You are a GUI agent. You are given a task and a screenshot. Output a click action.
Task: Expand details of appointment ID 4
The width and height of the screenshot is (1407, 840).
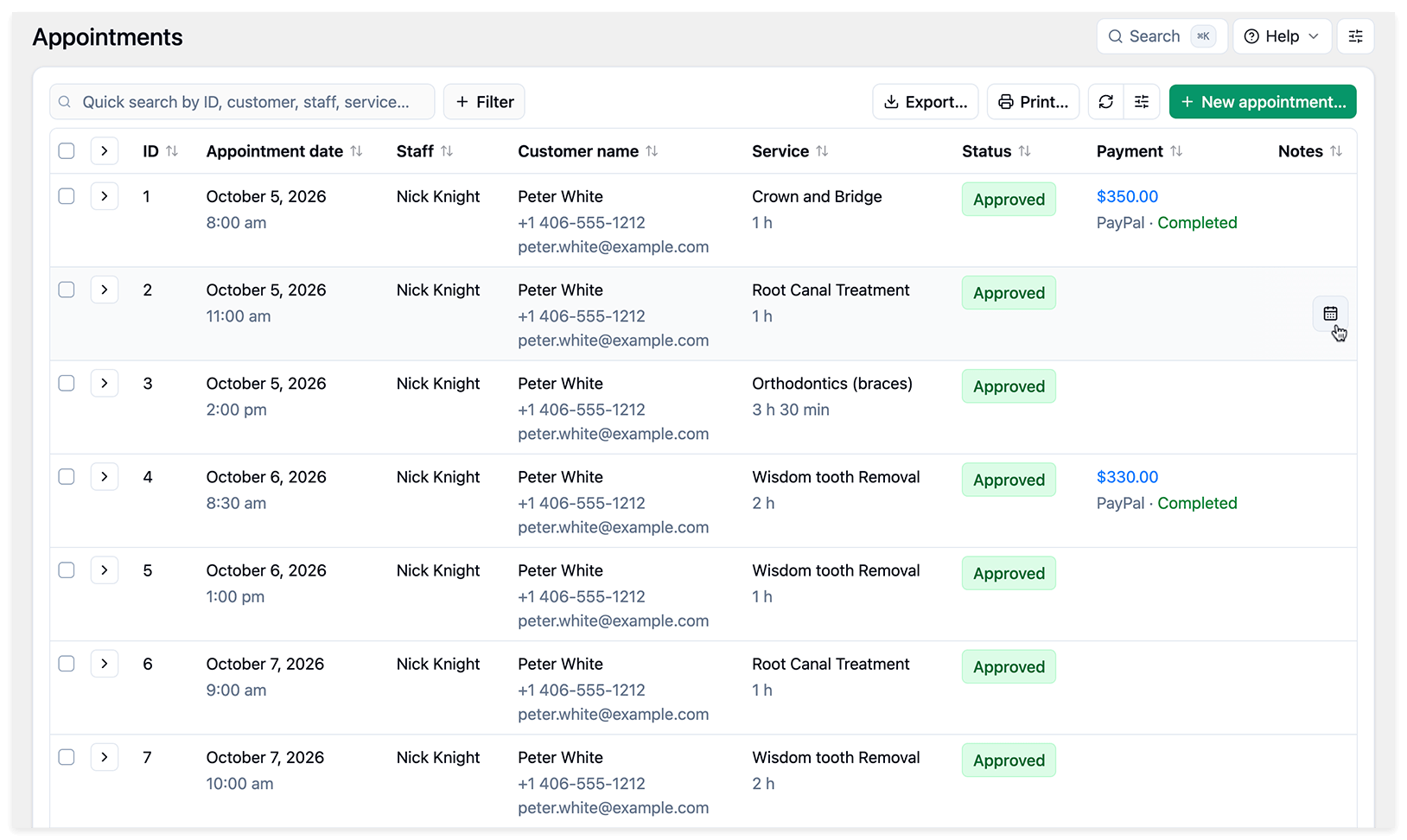[105, 476]
